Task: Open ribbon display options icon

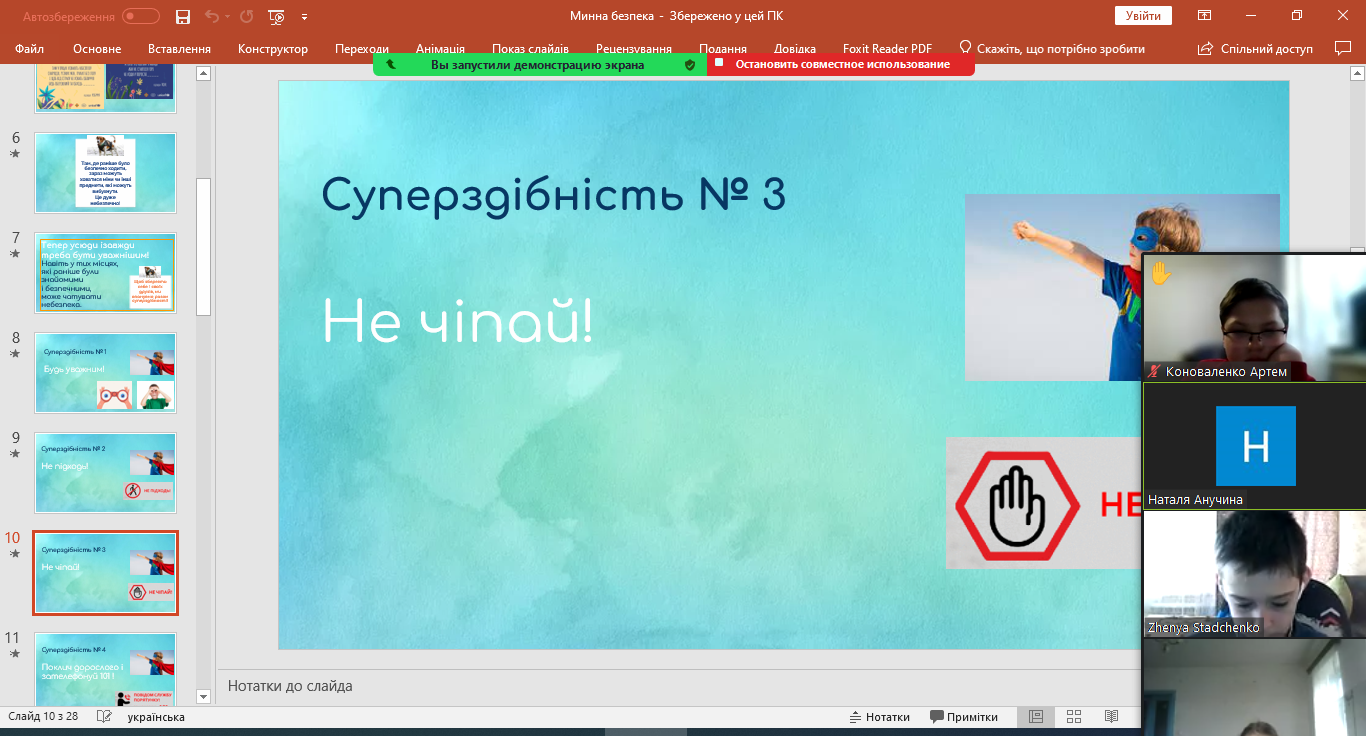Action: [x=1205, y=16]
